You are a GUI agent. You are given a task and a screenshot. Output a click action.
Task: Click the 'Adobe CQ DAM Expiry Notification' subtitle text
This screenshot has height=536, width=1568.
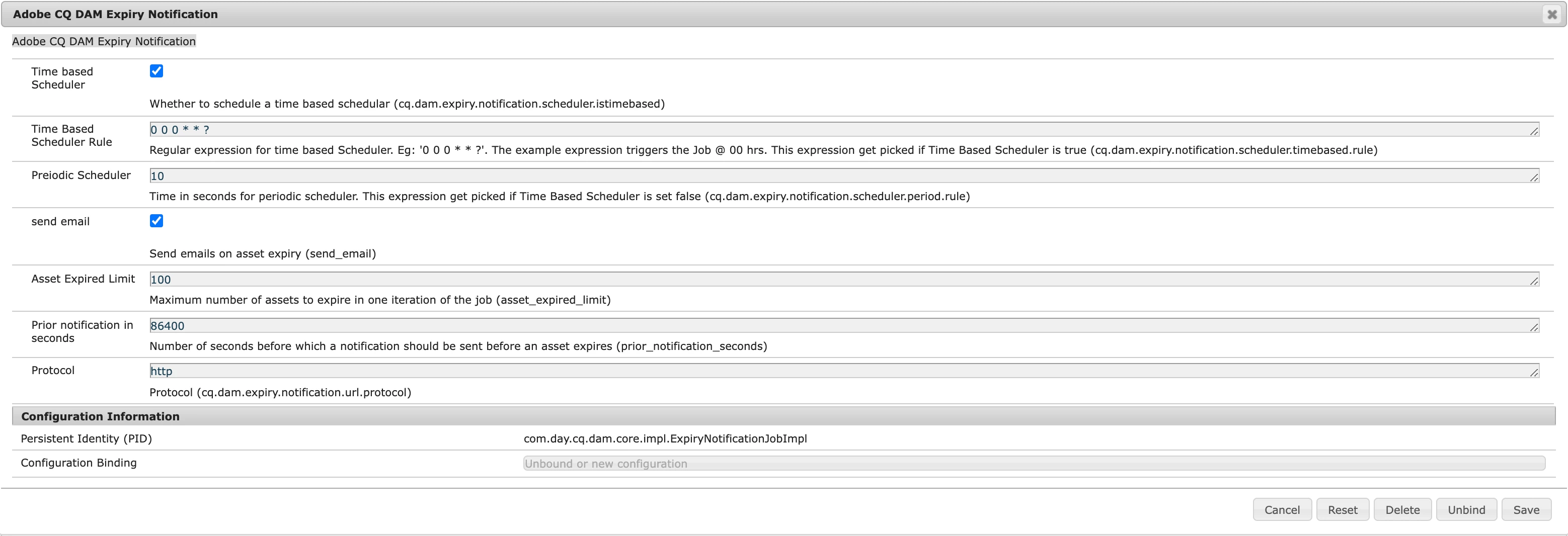pyautogui.click(x=104, y=41)
